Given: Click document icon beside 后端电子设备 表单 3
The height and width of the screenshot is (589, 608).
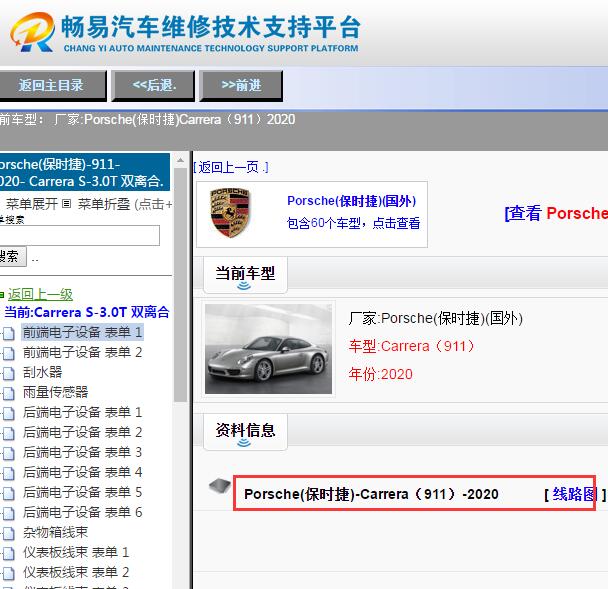Looking at the screenshot, I should click(x=9, y=454).
